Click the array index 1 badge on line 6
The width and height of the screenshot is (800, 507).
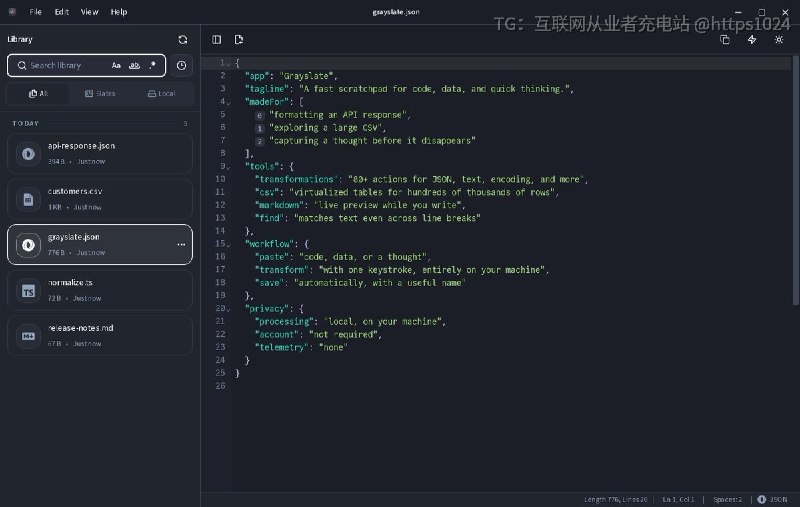tap(259, 129)
